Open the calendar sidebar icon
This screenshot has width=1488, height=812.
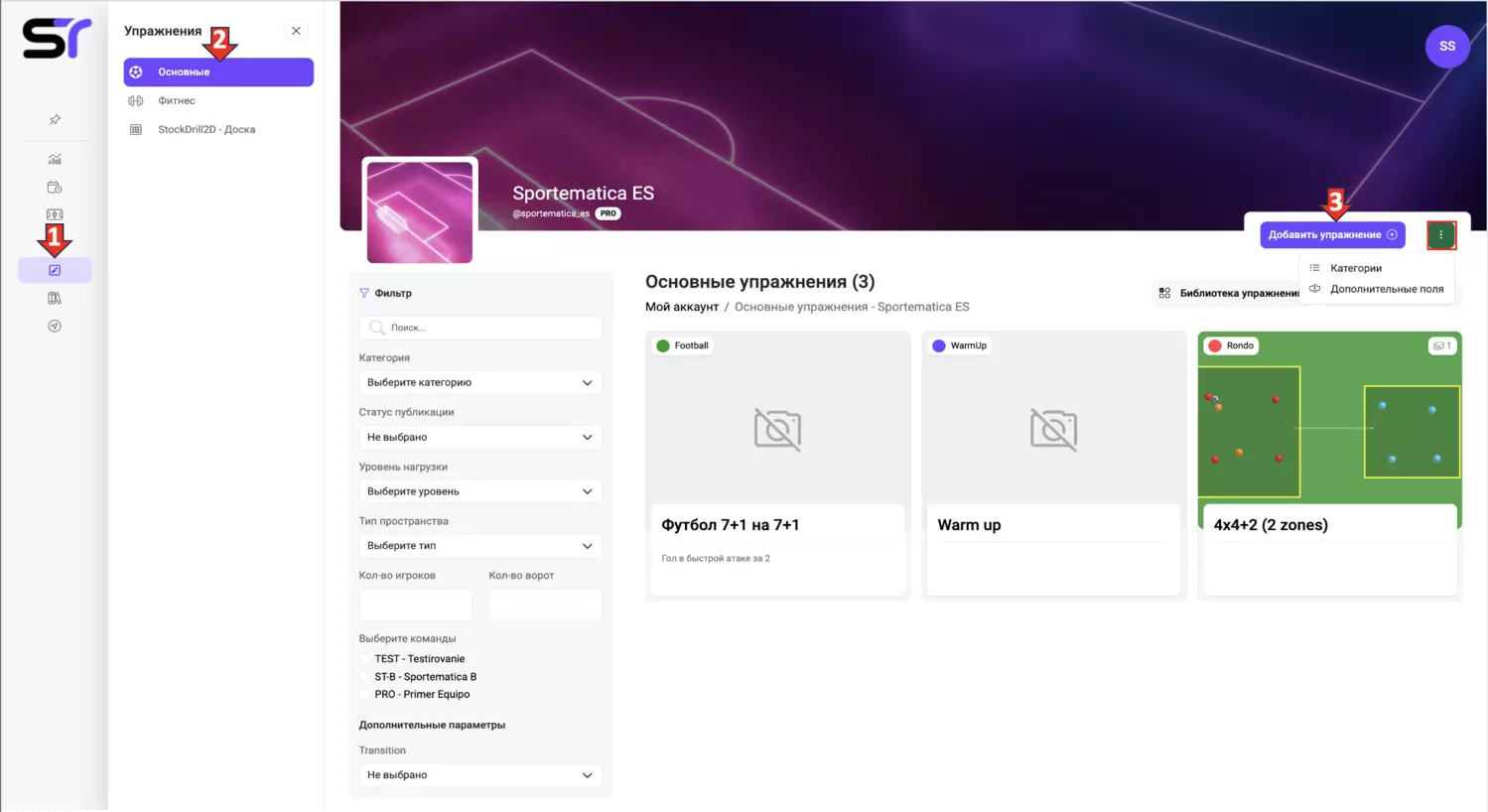coord(55,187)
